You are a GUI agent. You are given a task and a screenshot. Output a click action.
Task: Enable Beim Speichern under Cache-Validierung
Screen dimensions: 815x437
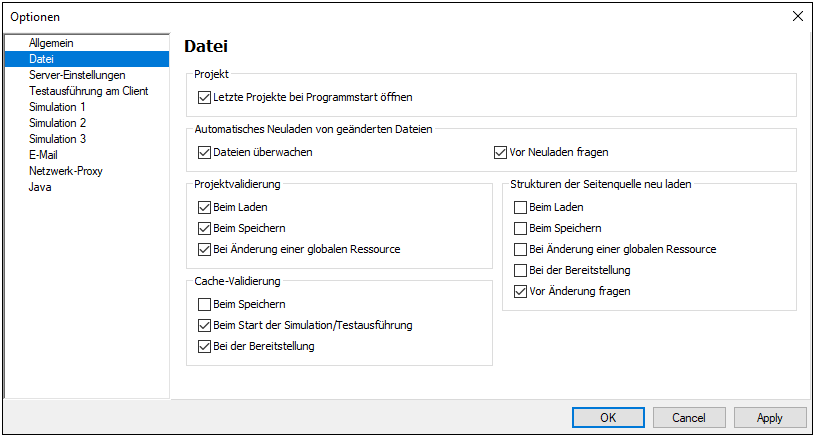[205, 304]
